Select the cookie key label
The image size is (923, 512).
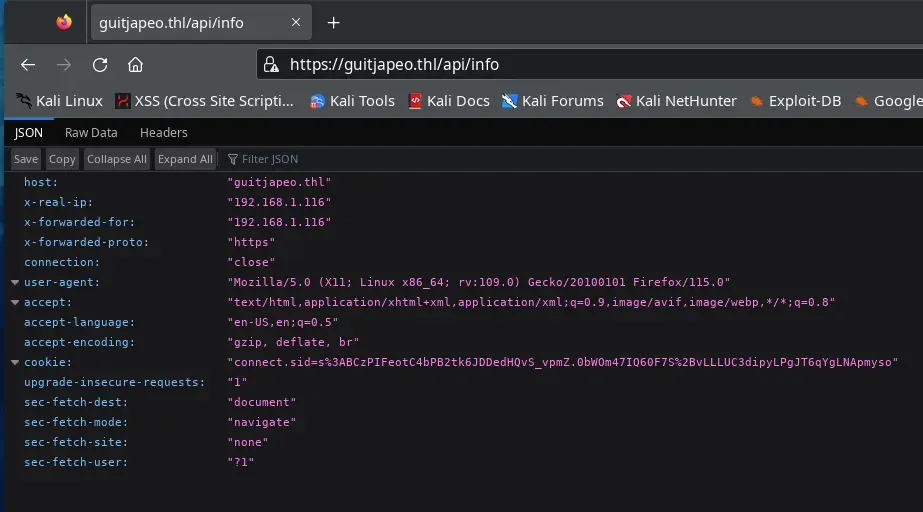48,363
